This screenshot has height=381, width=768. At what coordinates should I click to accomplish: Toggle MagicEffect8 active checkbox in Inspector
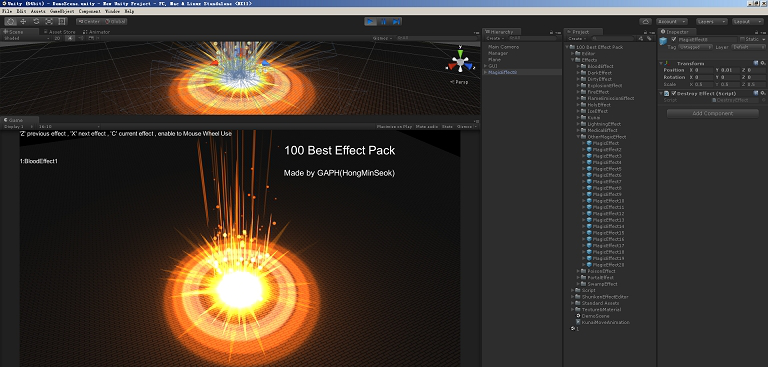[674, 39]
